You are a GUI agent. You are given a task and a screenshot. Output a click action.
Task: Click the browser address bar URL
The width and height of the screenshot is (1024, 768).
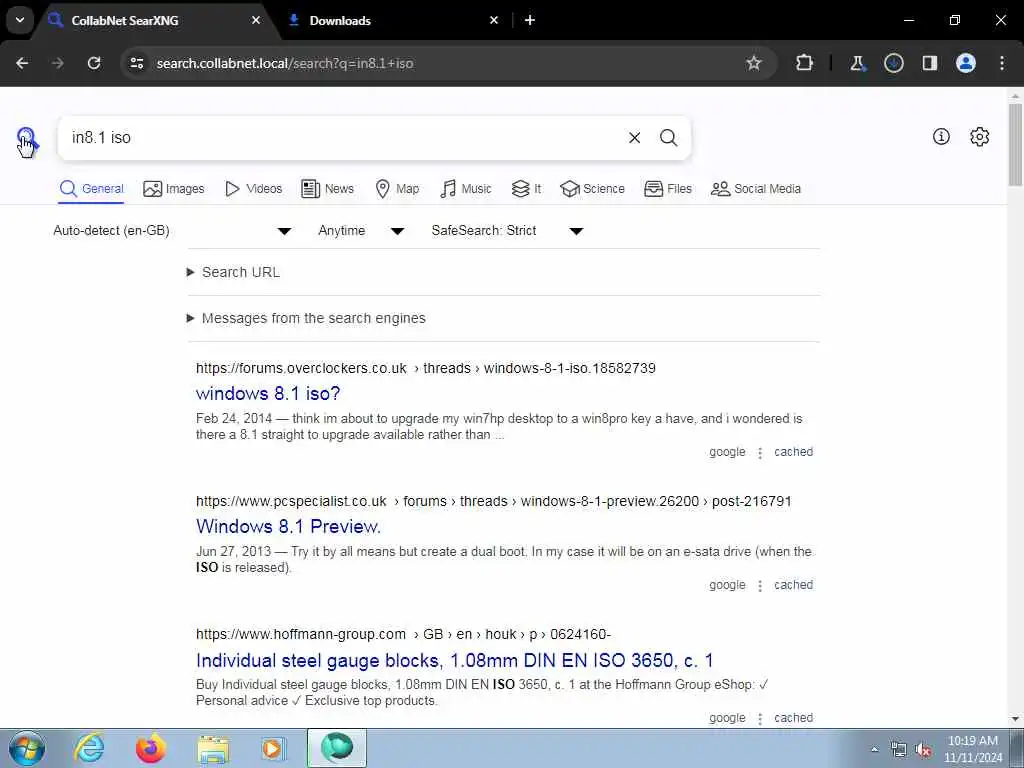(x=285, y=63)
